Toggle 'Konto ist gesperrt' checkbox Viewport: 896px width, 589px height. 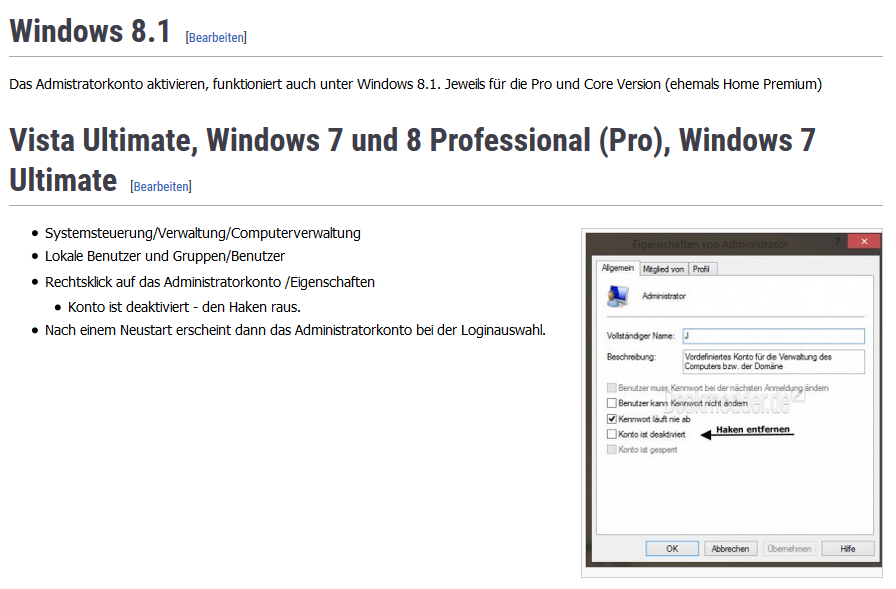point(611,450)
